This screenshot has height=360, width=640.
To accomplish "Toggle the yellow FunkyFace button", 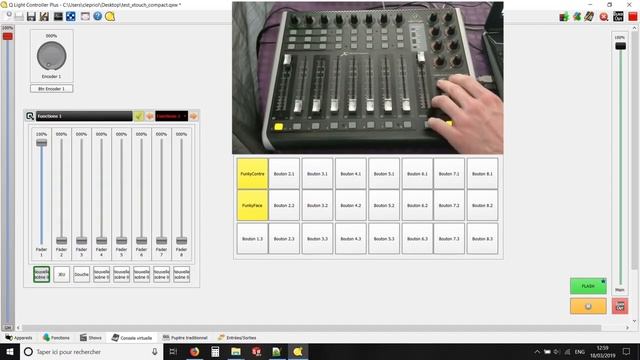I will pos(252,205).
